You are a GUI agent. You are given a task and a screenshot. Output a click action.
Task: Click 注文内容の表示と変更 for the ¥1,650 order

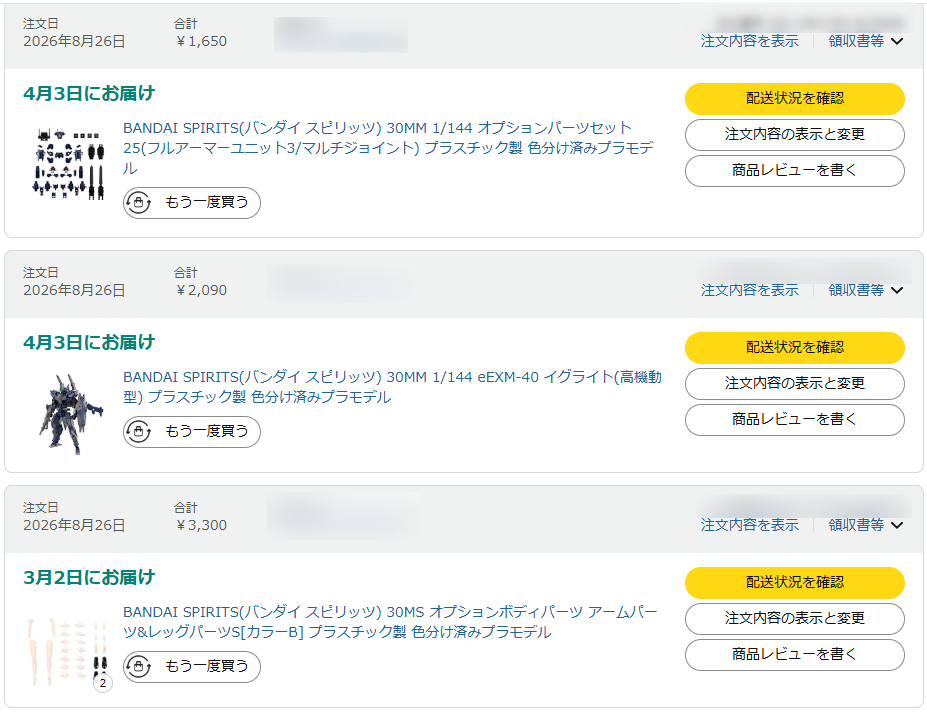click(x=795, y=135)
